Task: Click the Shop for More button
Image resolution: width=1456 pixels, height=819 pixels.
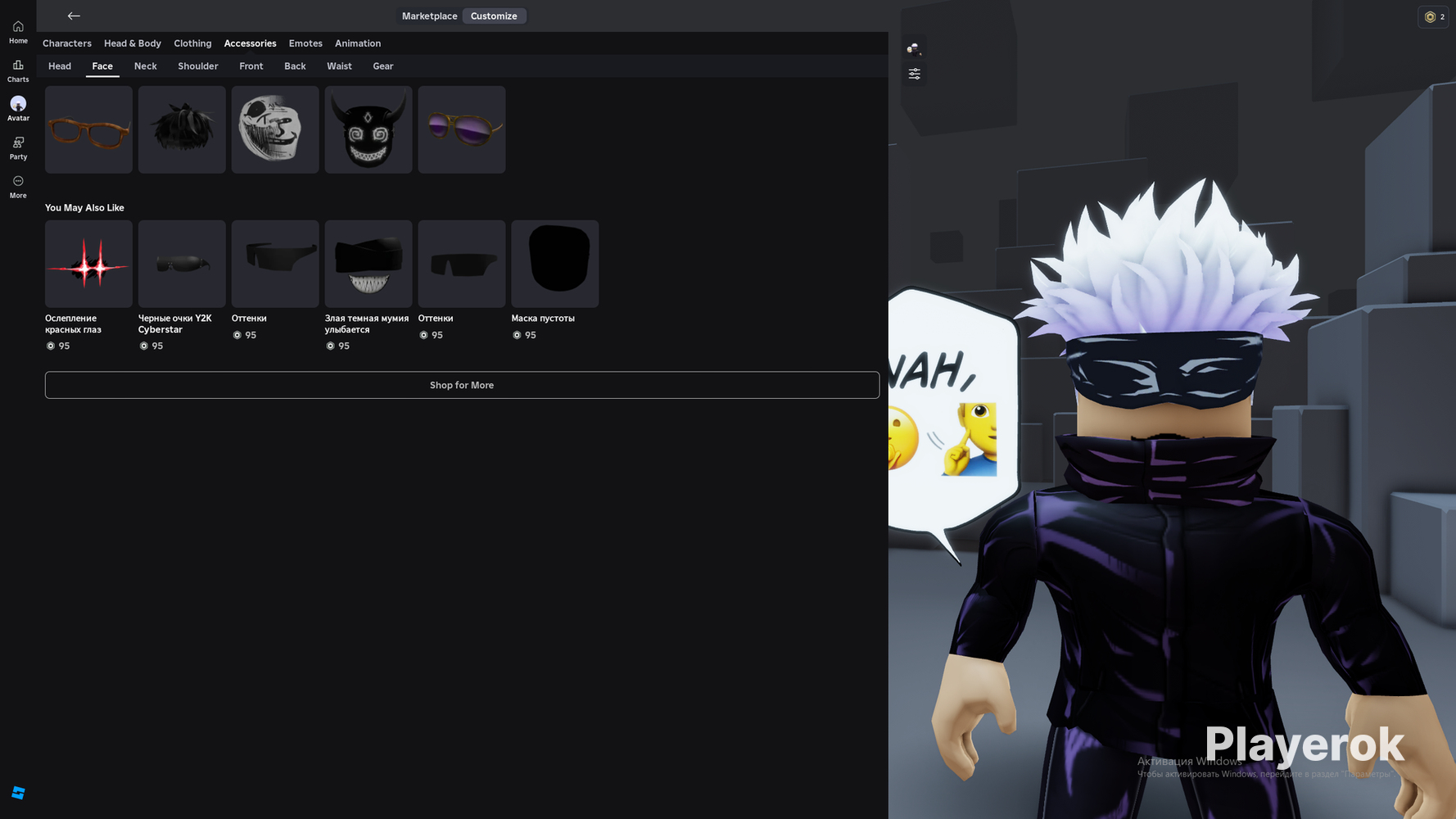Action: [462, 385]
